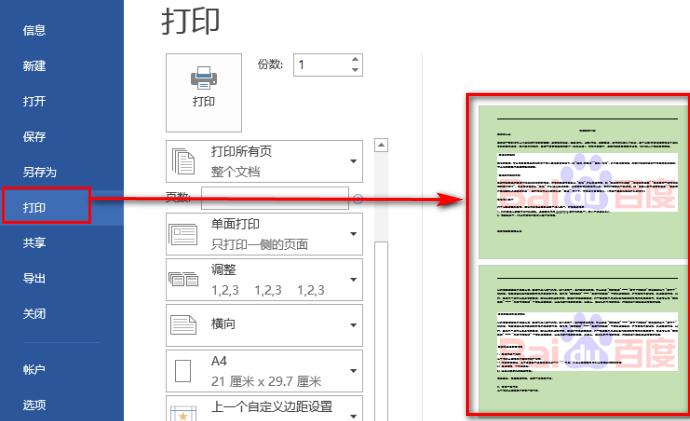
Task: Select 新建 (New) in the sidebar
Action: (x=34, y=66)
